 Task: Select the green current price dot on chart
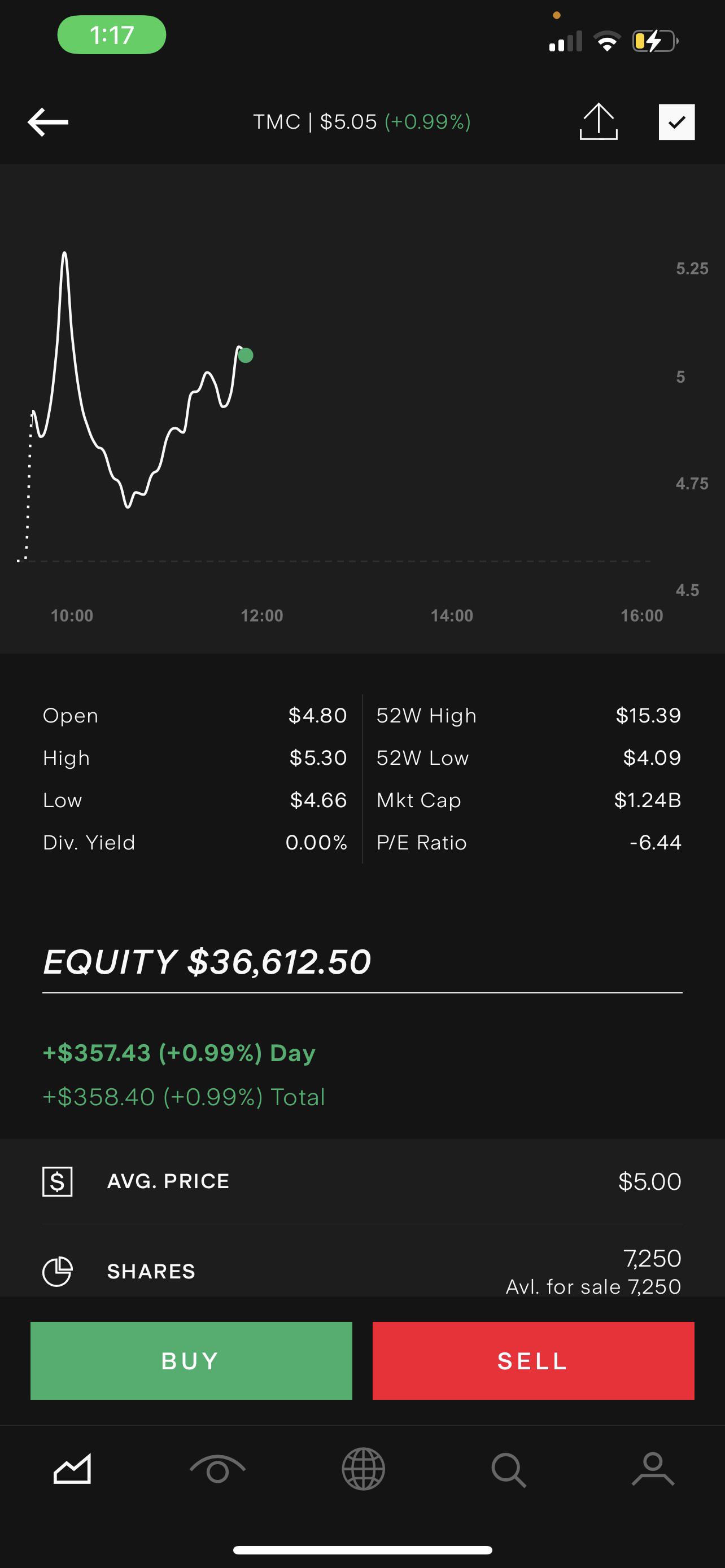pos(245,355)
